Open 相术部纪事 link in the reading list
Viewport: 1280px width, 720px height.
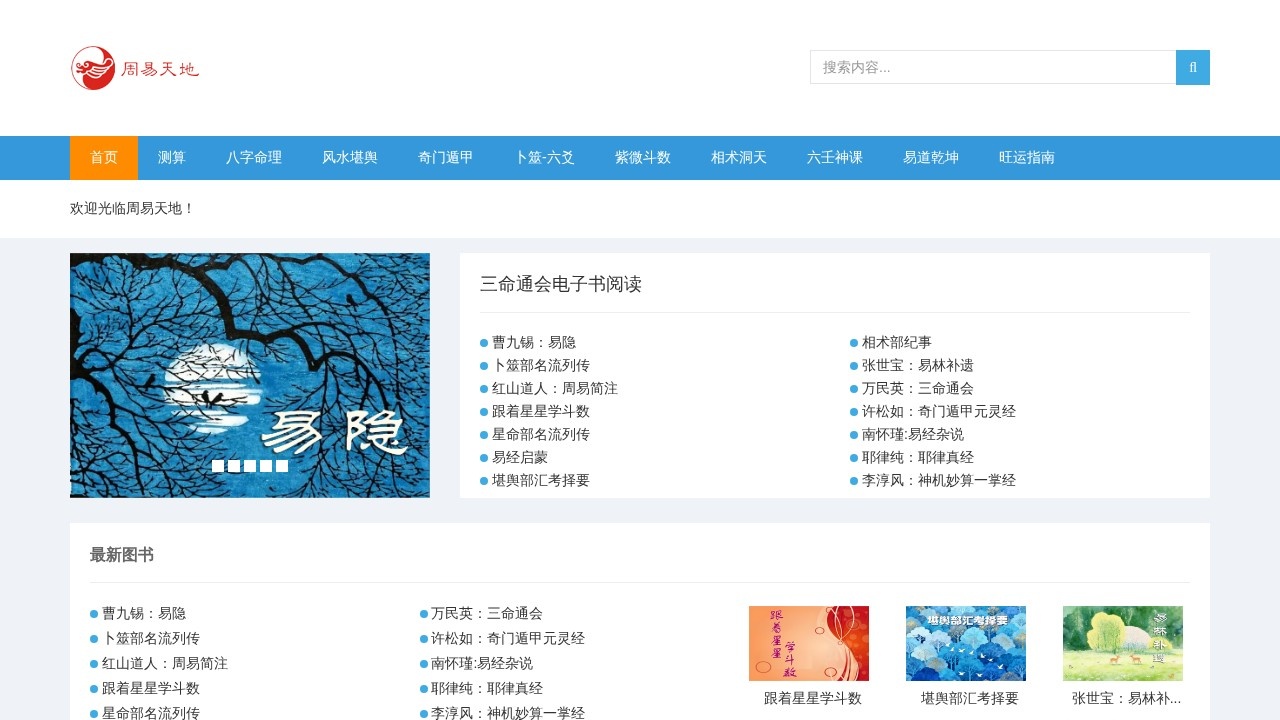(x=897, y=342)
